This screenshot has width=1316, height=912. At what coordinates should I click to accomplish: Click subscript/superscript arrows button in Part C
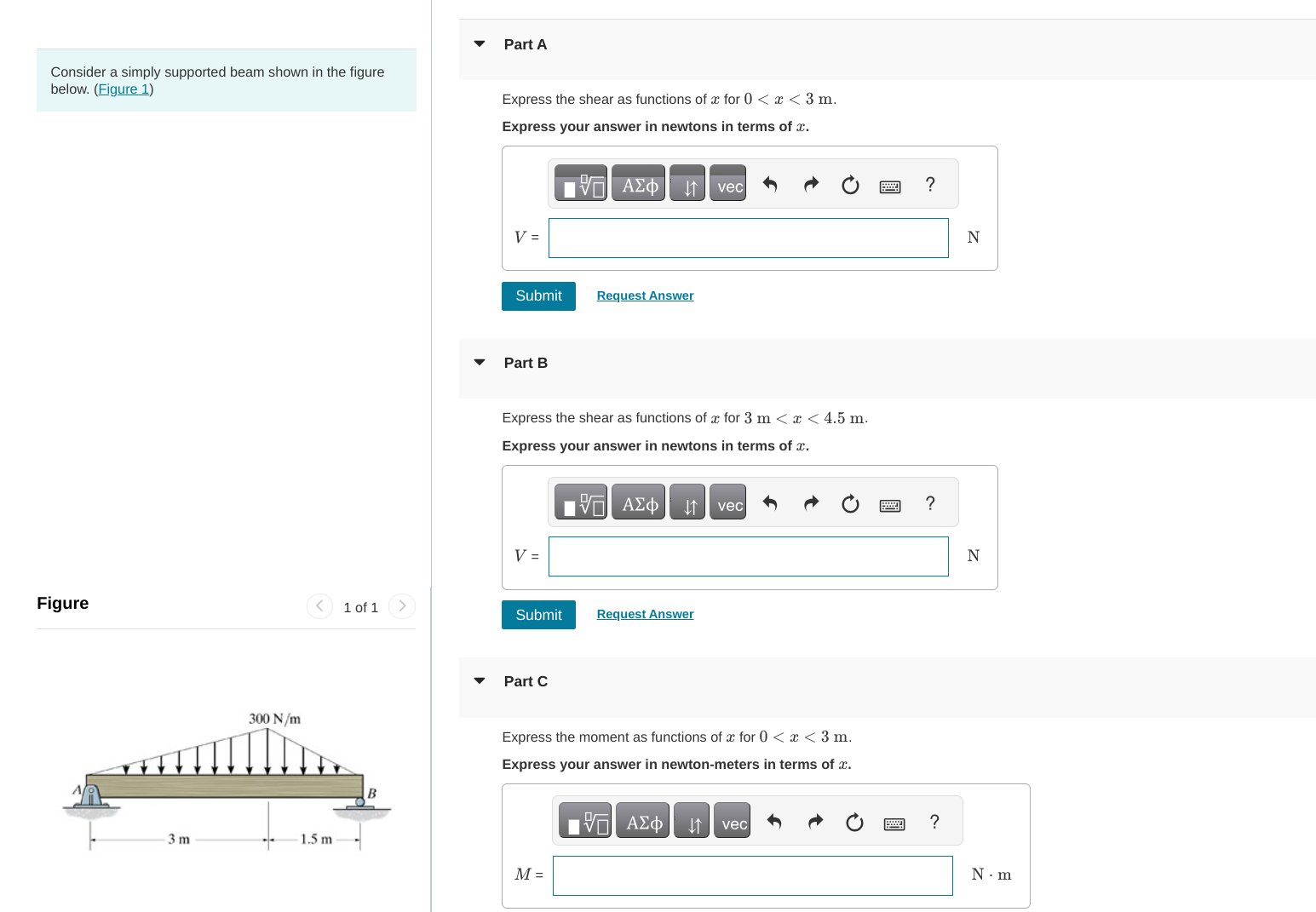pyautogui.click(x=692, y=820)
